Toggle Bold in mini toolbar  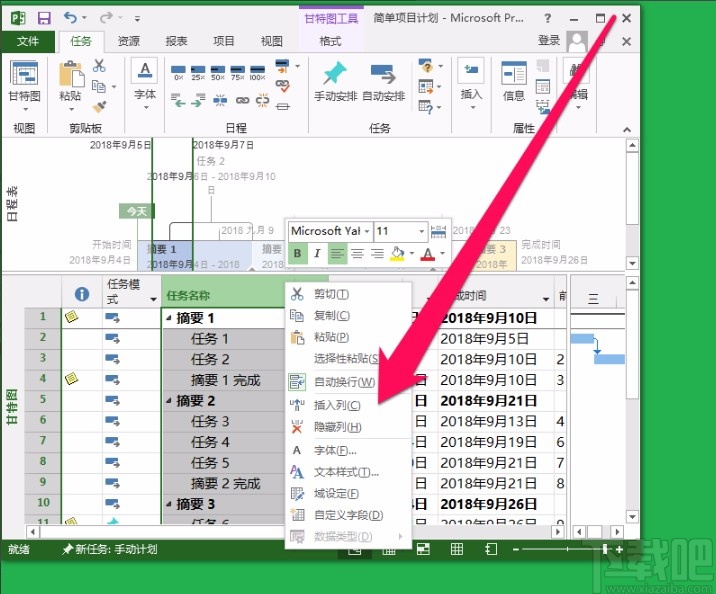point(297,253)
